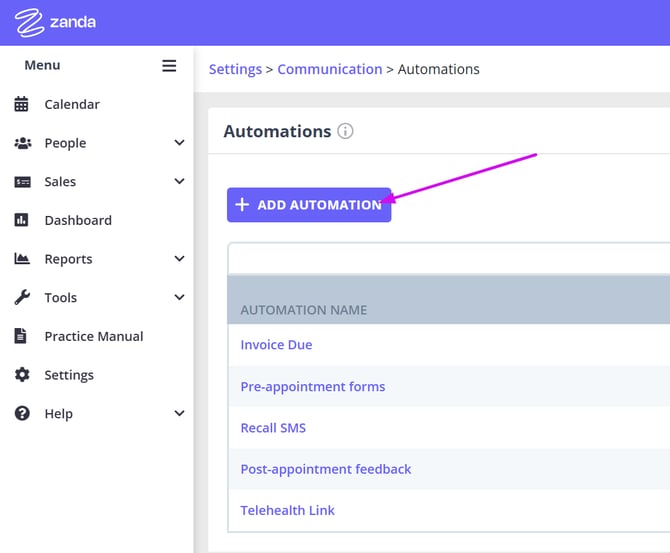Expand the Tools submenu chevron
Image resolution: width=670 pixels, height=553 pixels.
click(x=179, y=297)
